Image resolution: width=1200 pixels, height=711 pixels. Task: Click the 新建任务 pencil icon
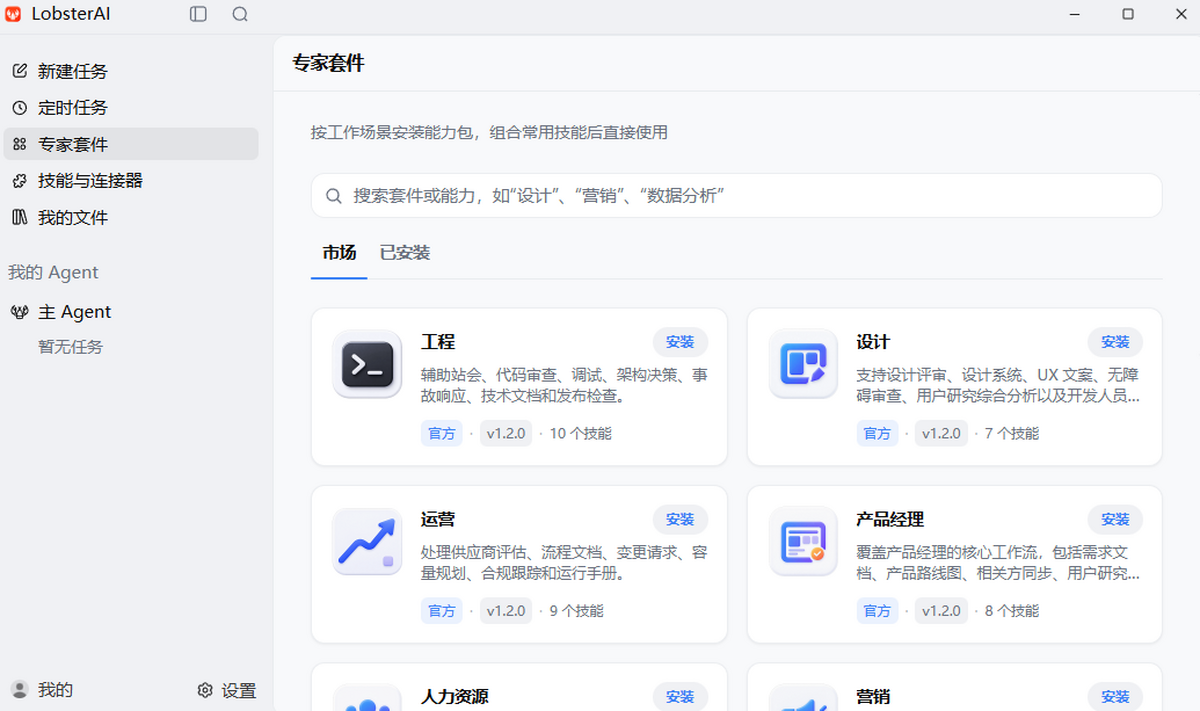coord(19,71)
